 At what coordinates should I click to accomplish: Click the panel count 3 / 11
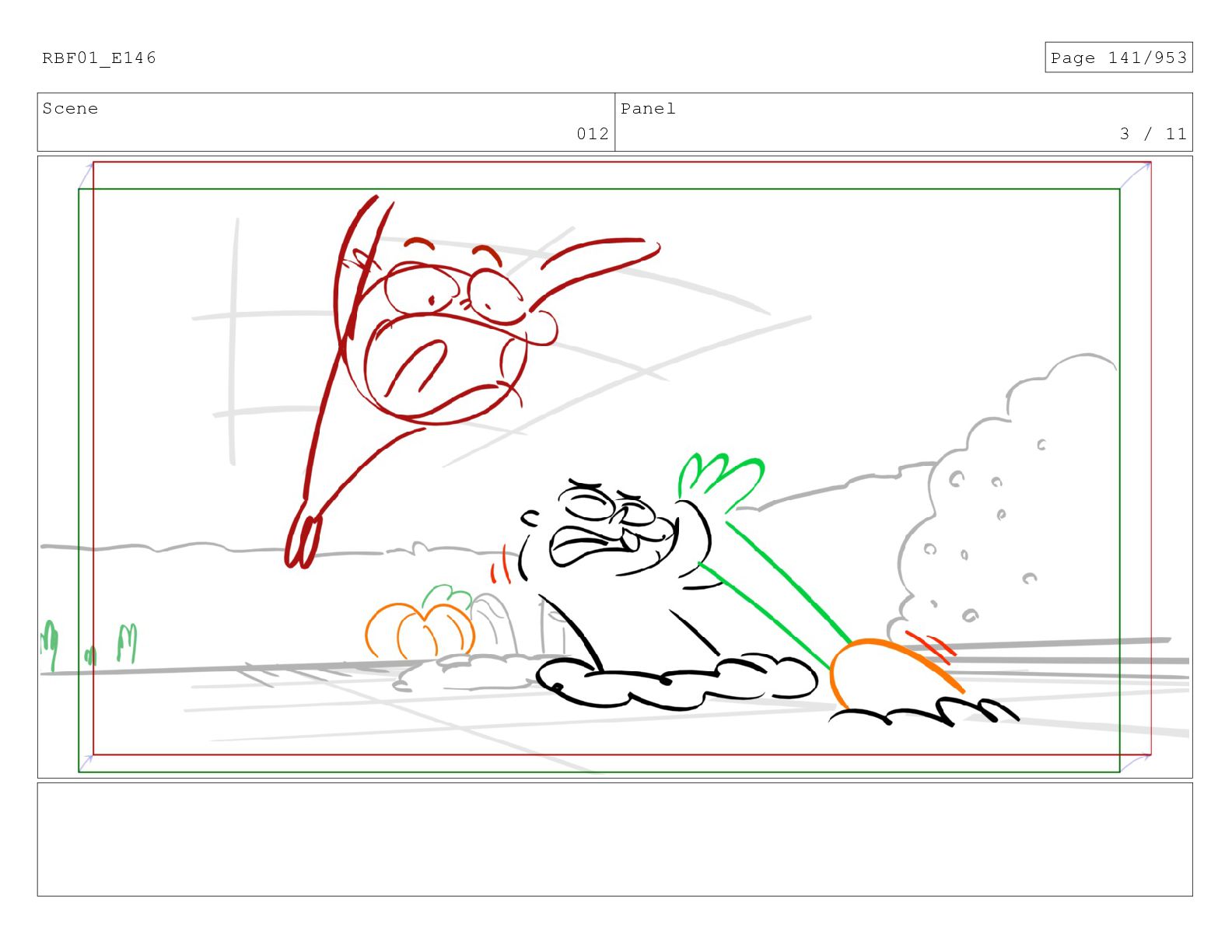(1153, 134)
